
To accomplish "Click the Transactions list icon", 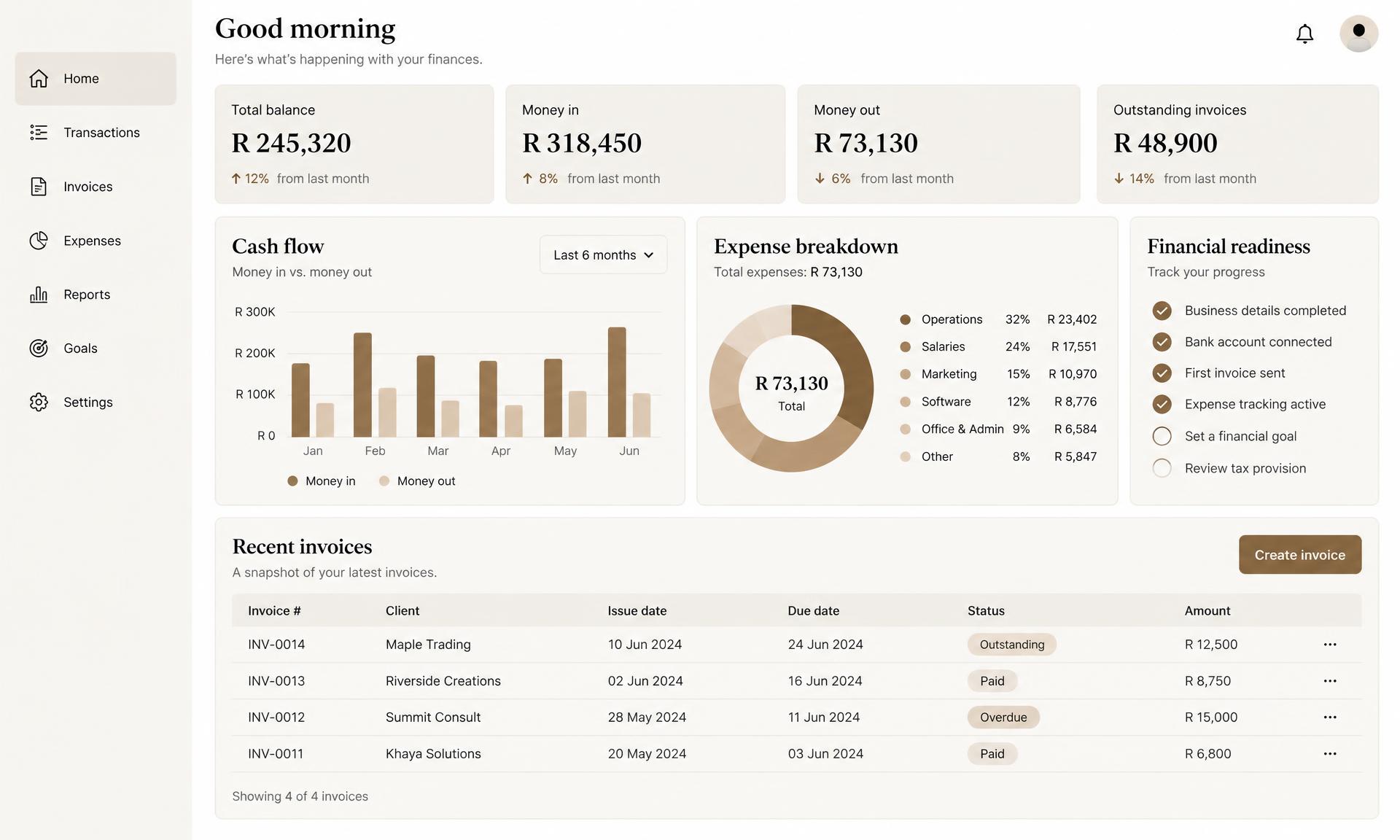I will 39,132.
